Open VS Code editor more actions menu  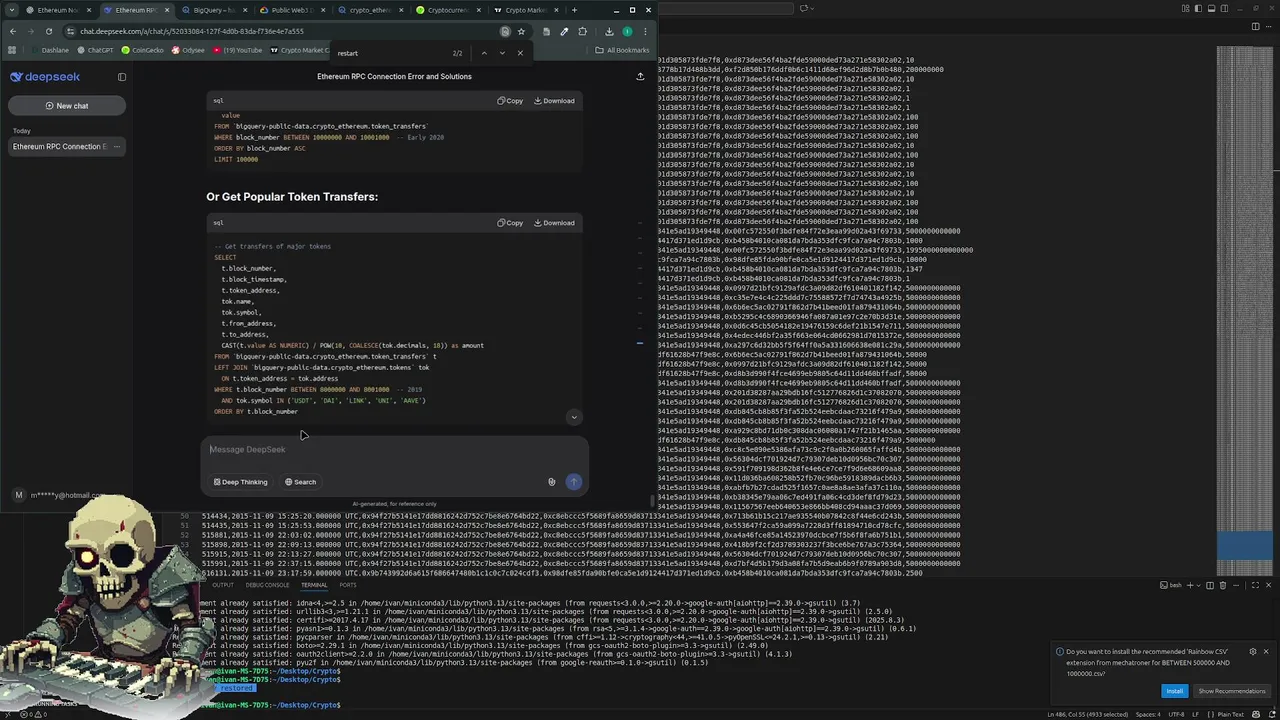(1269, 26)
